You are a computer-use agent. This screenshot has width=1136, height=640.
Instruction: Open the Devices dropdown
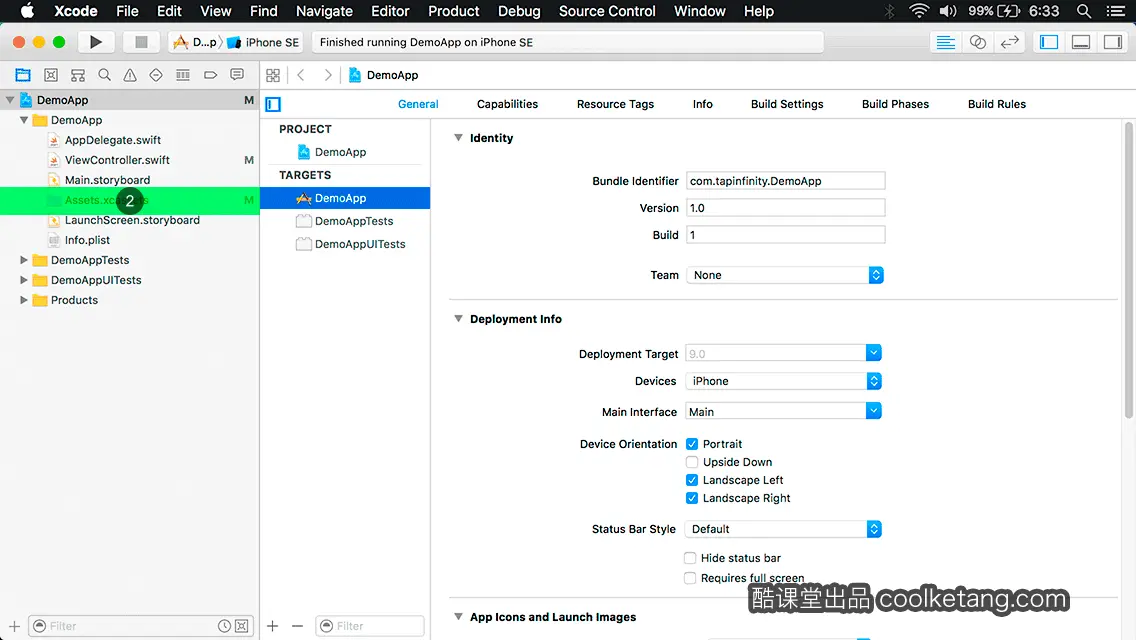point(784,381)
